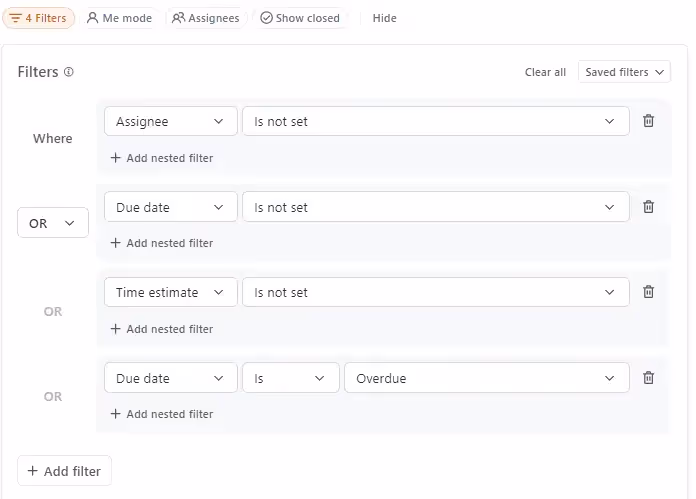The image size is (696, 499).
Task: Open the 'Is' condition dropdown
Action: click(290, 378)
